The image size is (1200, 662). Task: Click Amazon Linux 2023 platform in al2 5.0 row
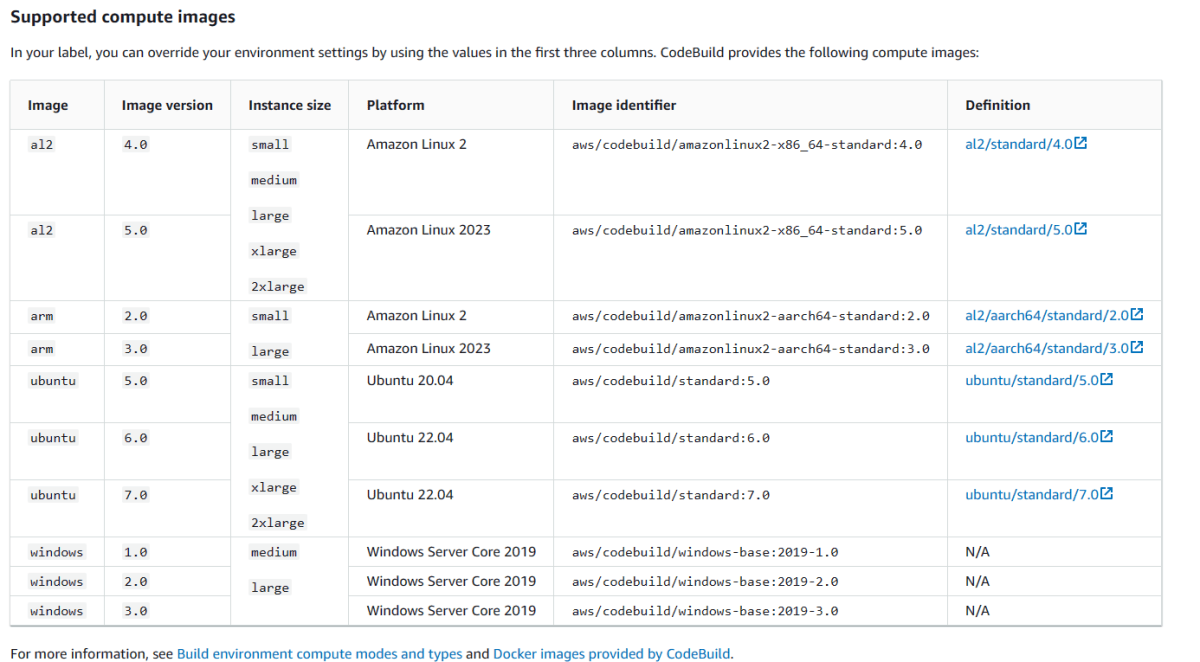pyautogui.click(x=429, y=230)
